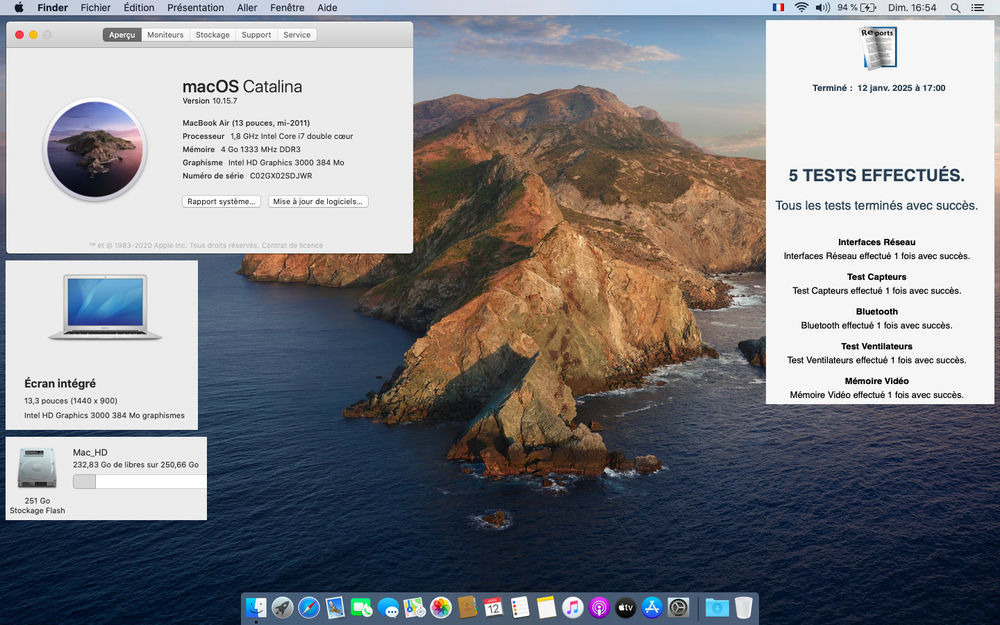Open Safari from the dock
The height and width of the screenshot is (625, 1000).
pyautogui.click(x=309, y=607)
